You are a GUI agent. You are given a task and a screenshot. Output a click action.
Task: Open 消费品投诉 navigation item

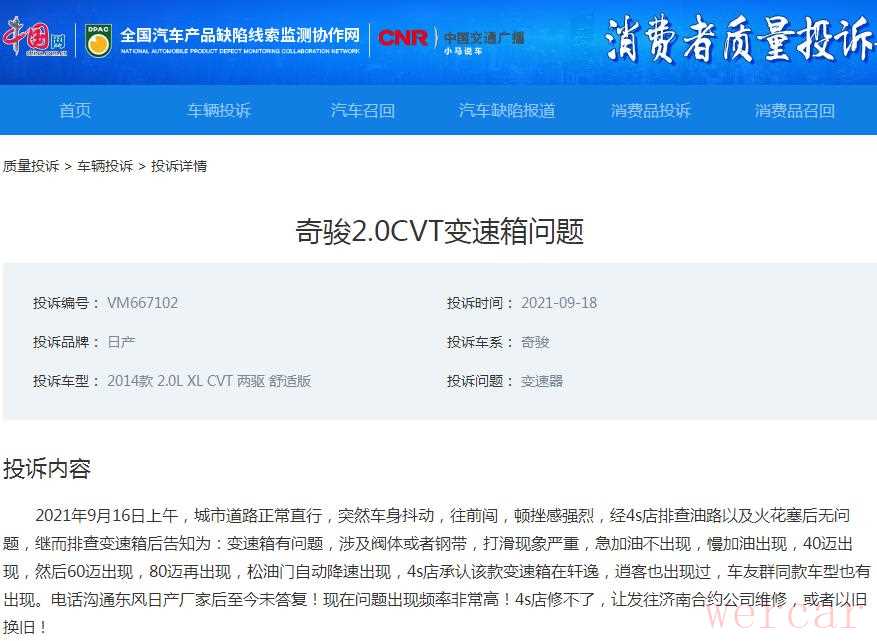tap(651, 110)
